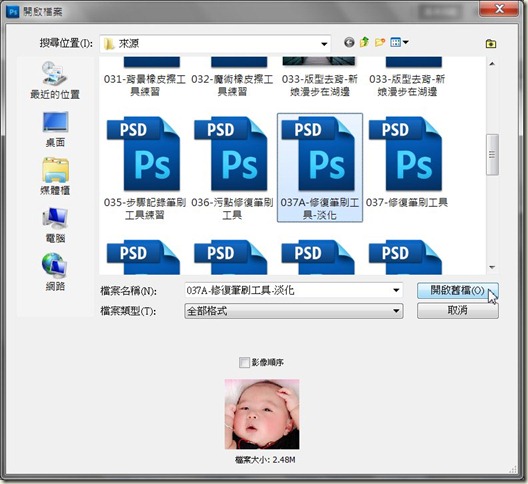This screenshot has height=484, width=528.
Task: Open the view menu icon
Action: [399, 42]
